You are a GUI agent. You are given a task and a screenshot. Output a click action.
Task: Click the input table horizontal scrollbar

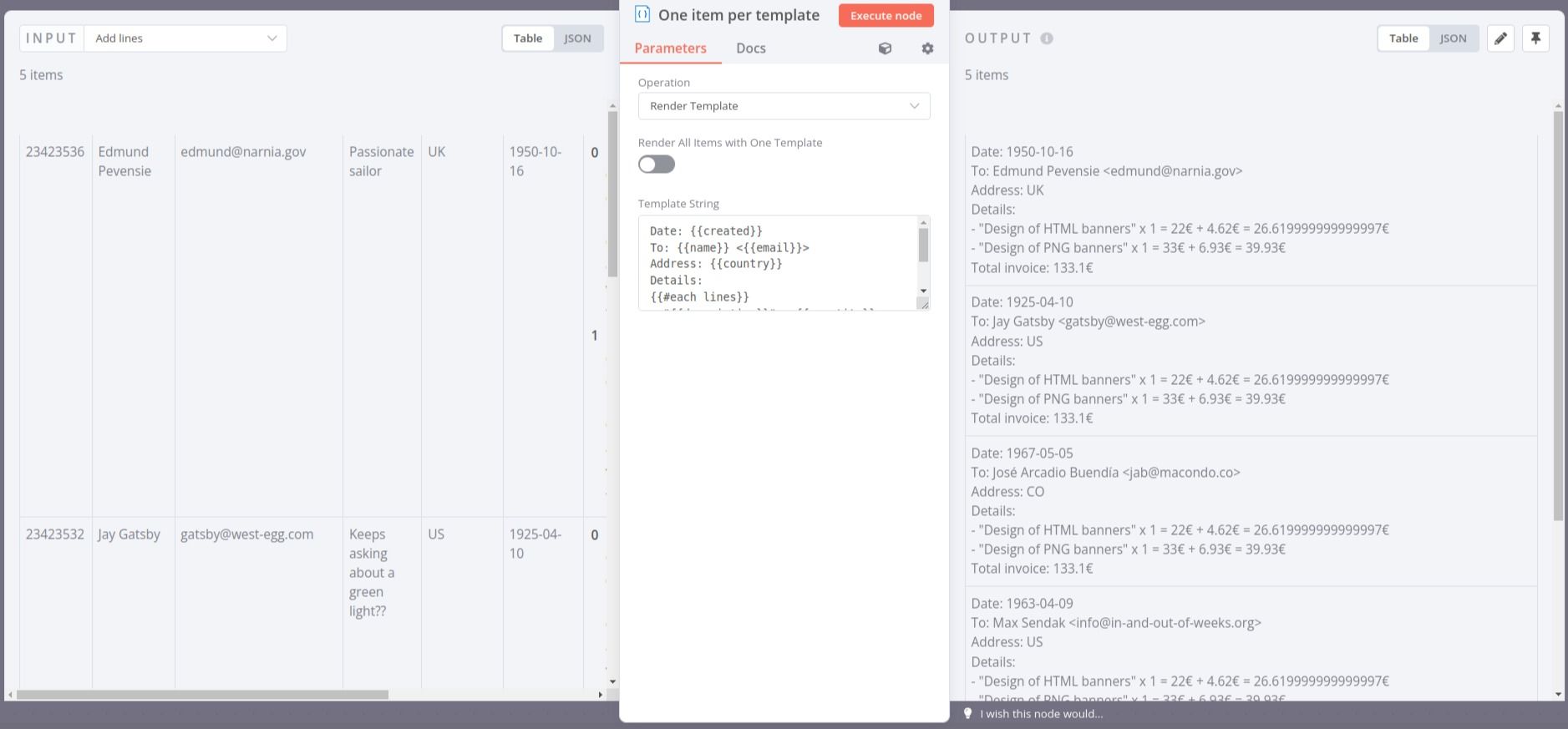[202, 695]
